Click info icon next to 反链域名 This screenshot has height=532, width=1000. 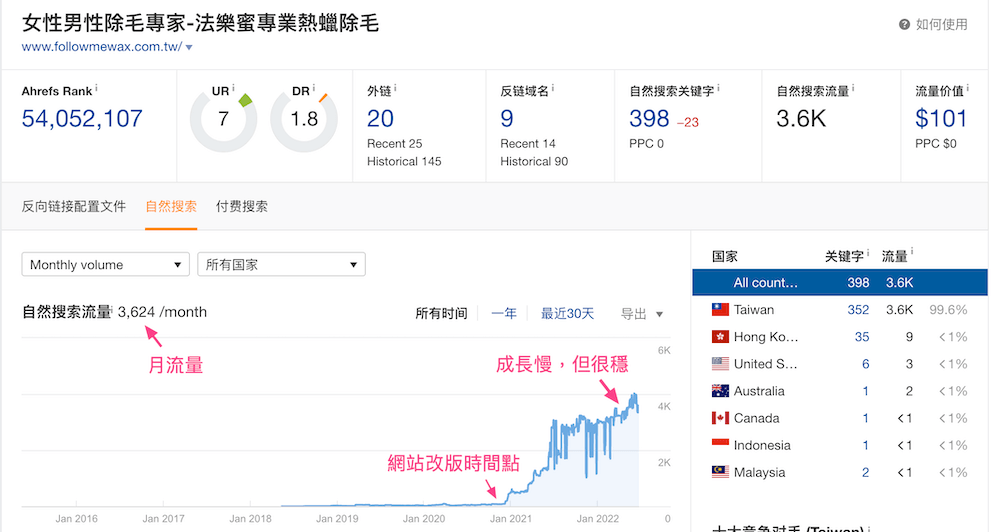coord(552,88)
